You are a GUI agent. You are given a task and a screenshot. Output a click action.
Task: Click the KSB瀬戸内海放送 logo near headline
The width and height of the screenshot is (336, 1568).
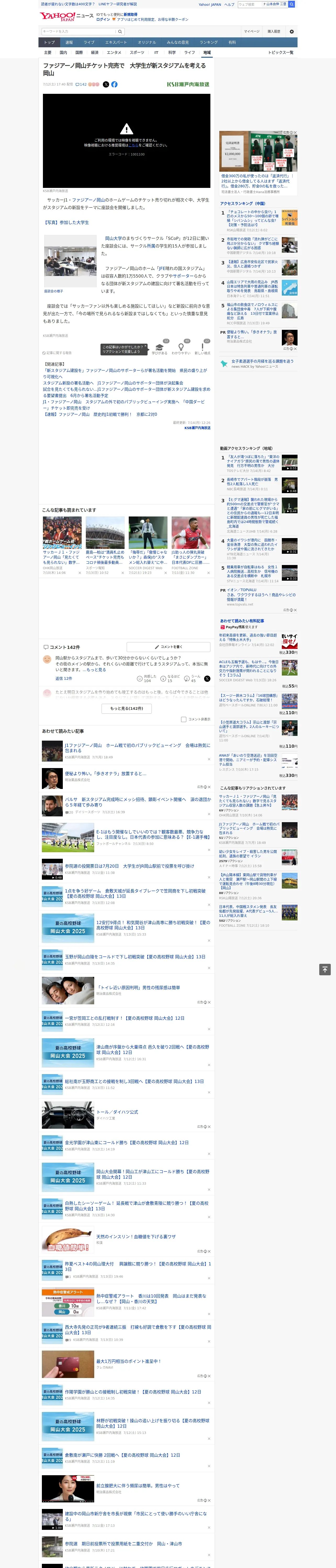click(188, 85)
